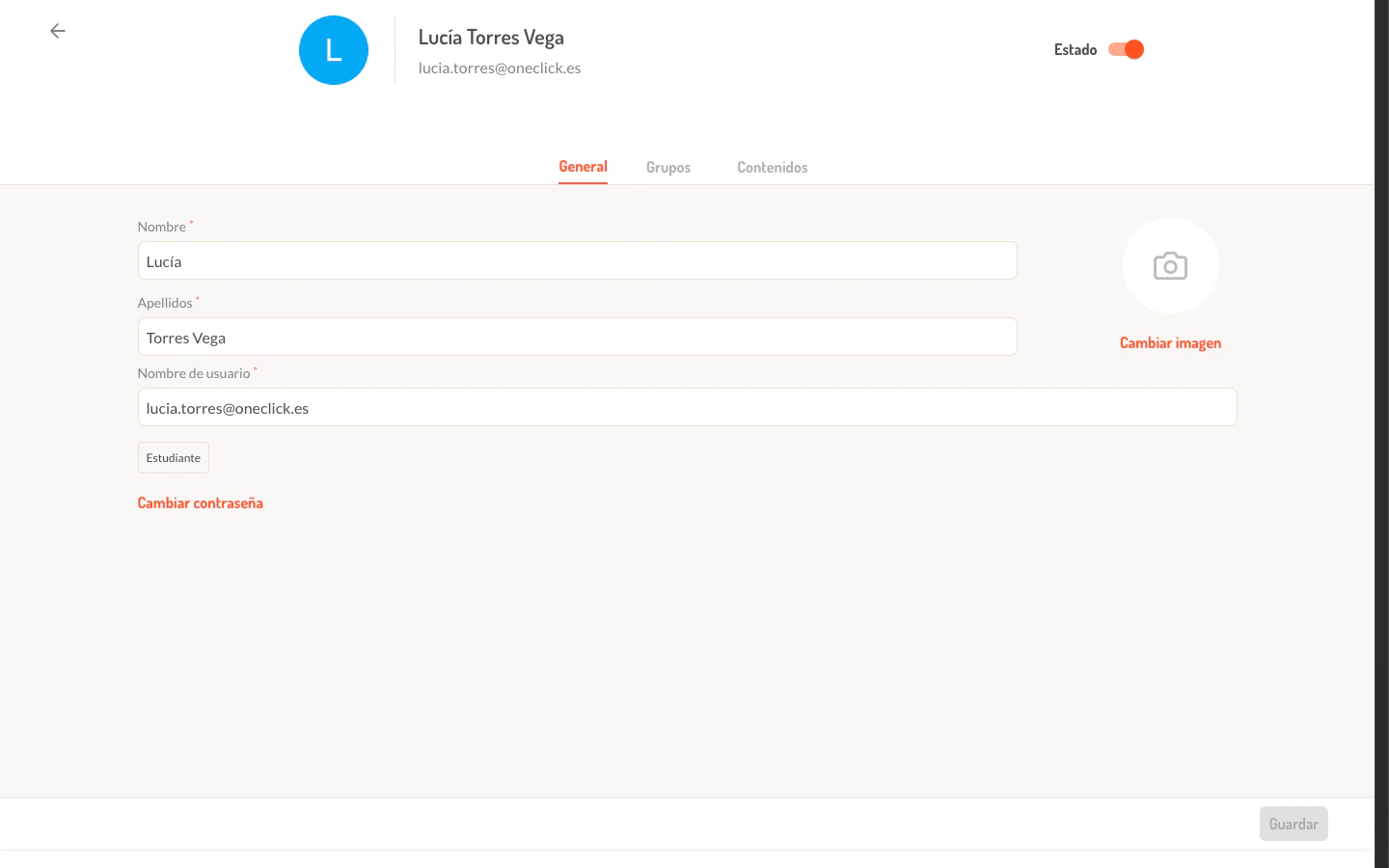
Task: Click the Apellidos field containing Torres Vega
Action: click(577, 337)
